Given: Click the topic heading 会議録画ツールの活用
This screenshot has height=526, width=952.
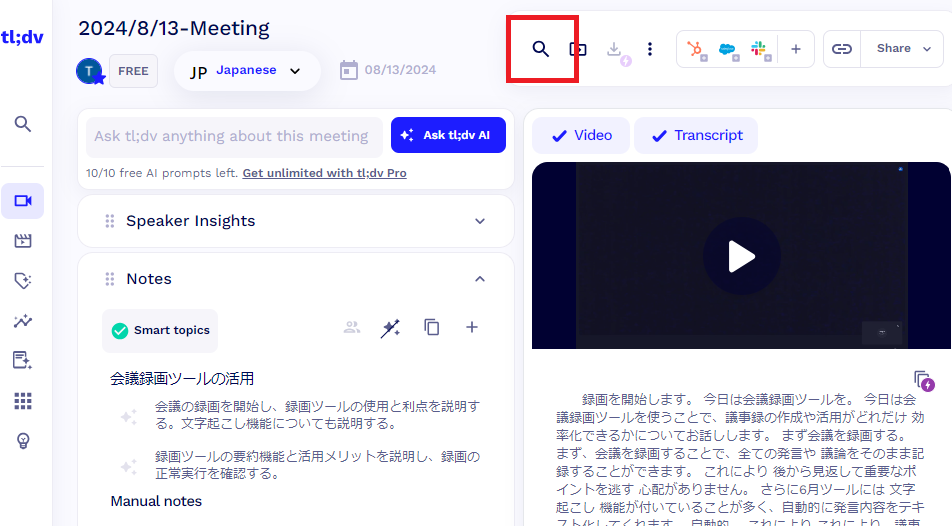Looking at the screenshot, I should pyautogui.click(x=182, y=379).
